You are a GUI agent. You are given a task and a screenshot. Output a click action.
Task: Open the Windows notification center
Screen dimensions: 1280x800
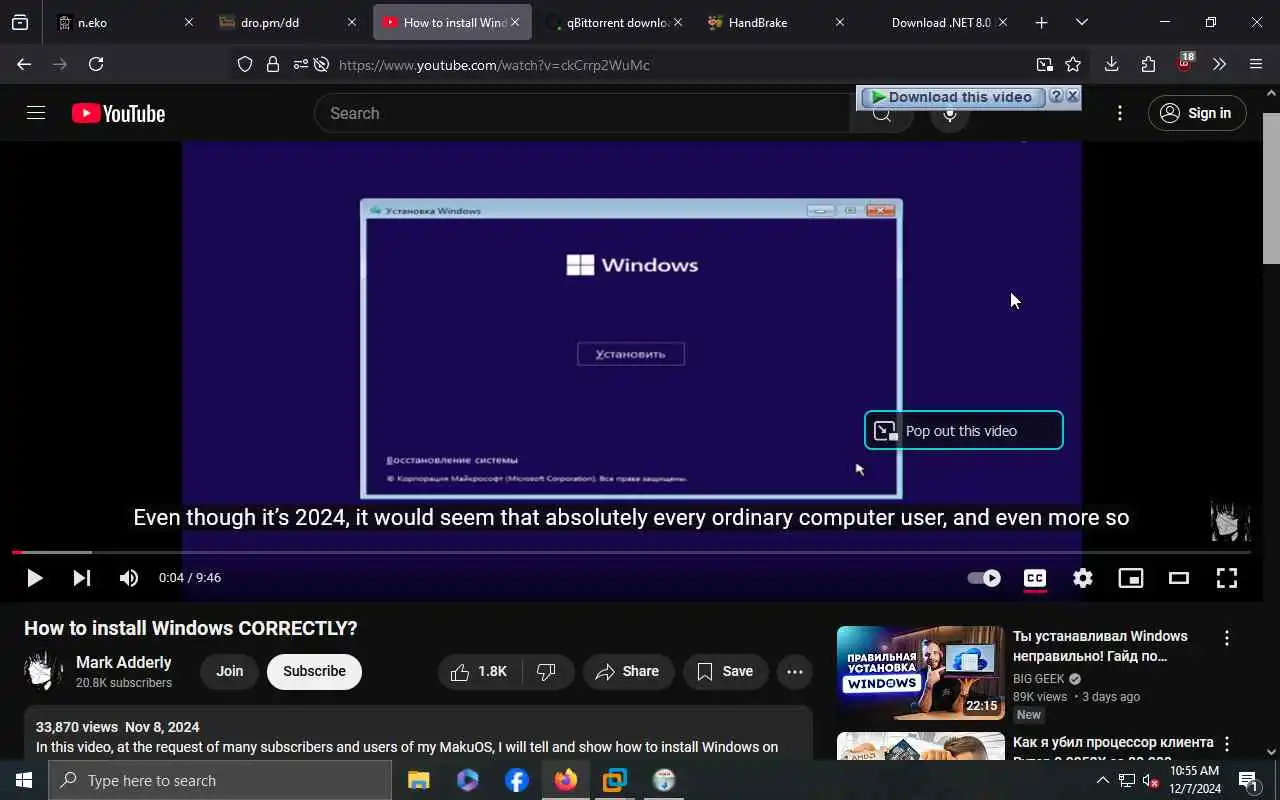click(x=1248, y=780)
